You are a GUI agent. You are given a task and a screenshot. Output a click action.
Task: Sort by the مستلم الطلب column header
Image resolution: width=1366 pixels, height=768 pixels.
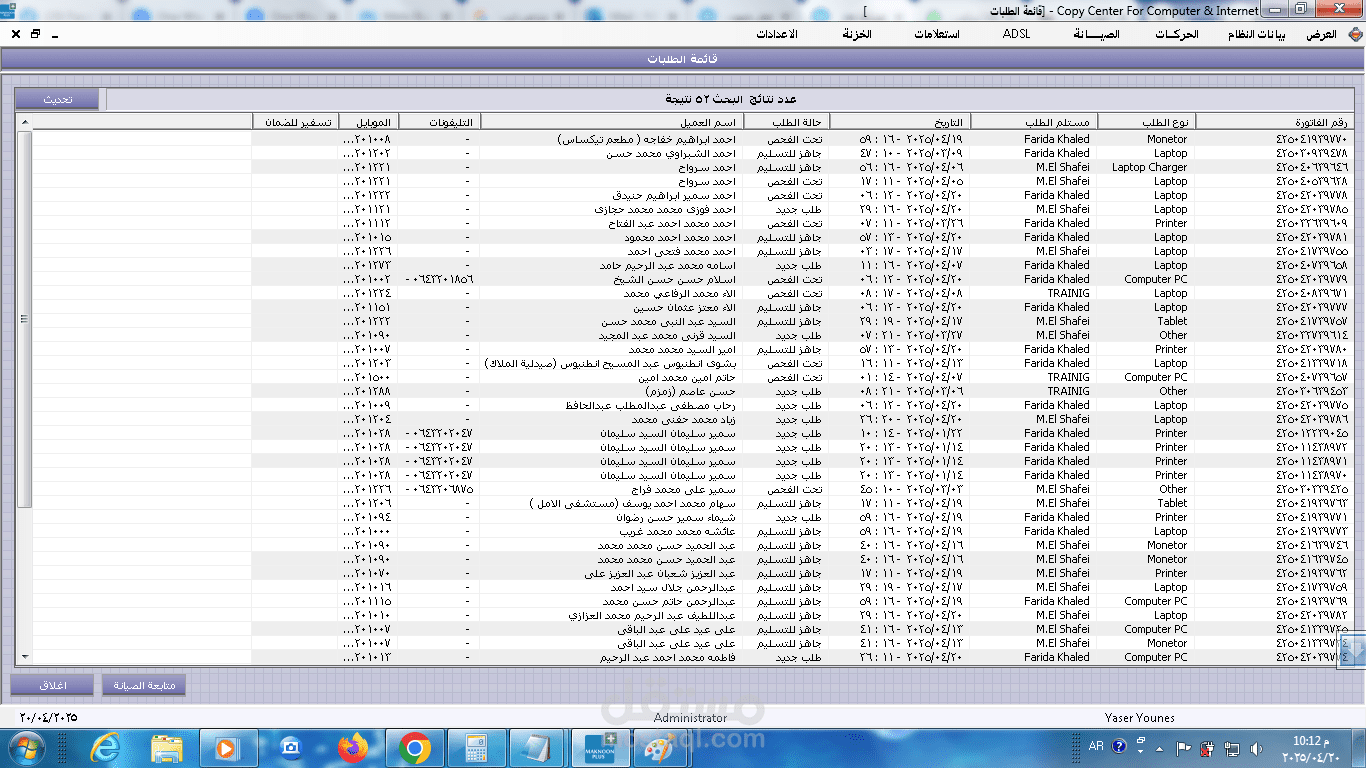pyautogui.click(x=1034, y=122)
